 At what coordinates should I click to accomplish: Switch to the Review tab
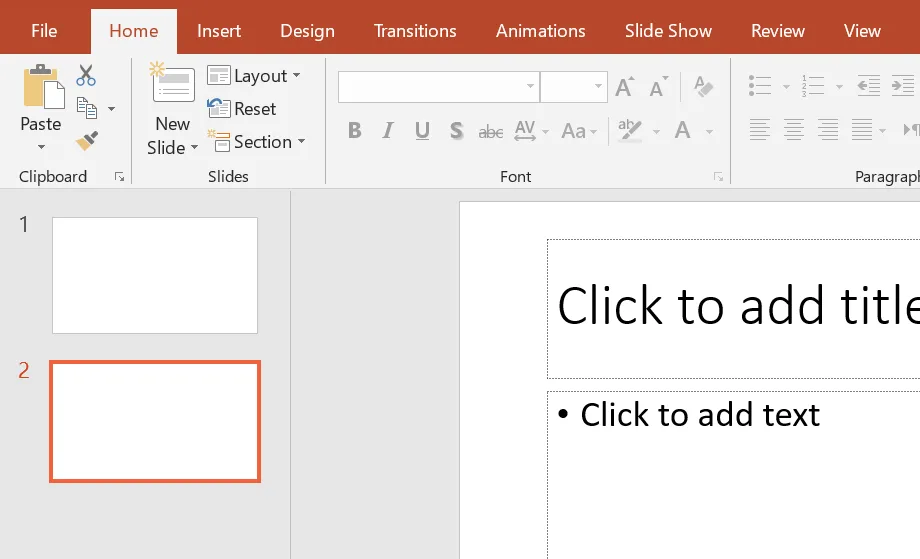coord(778,31)
